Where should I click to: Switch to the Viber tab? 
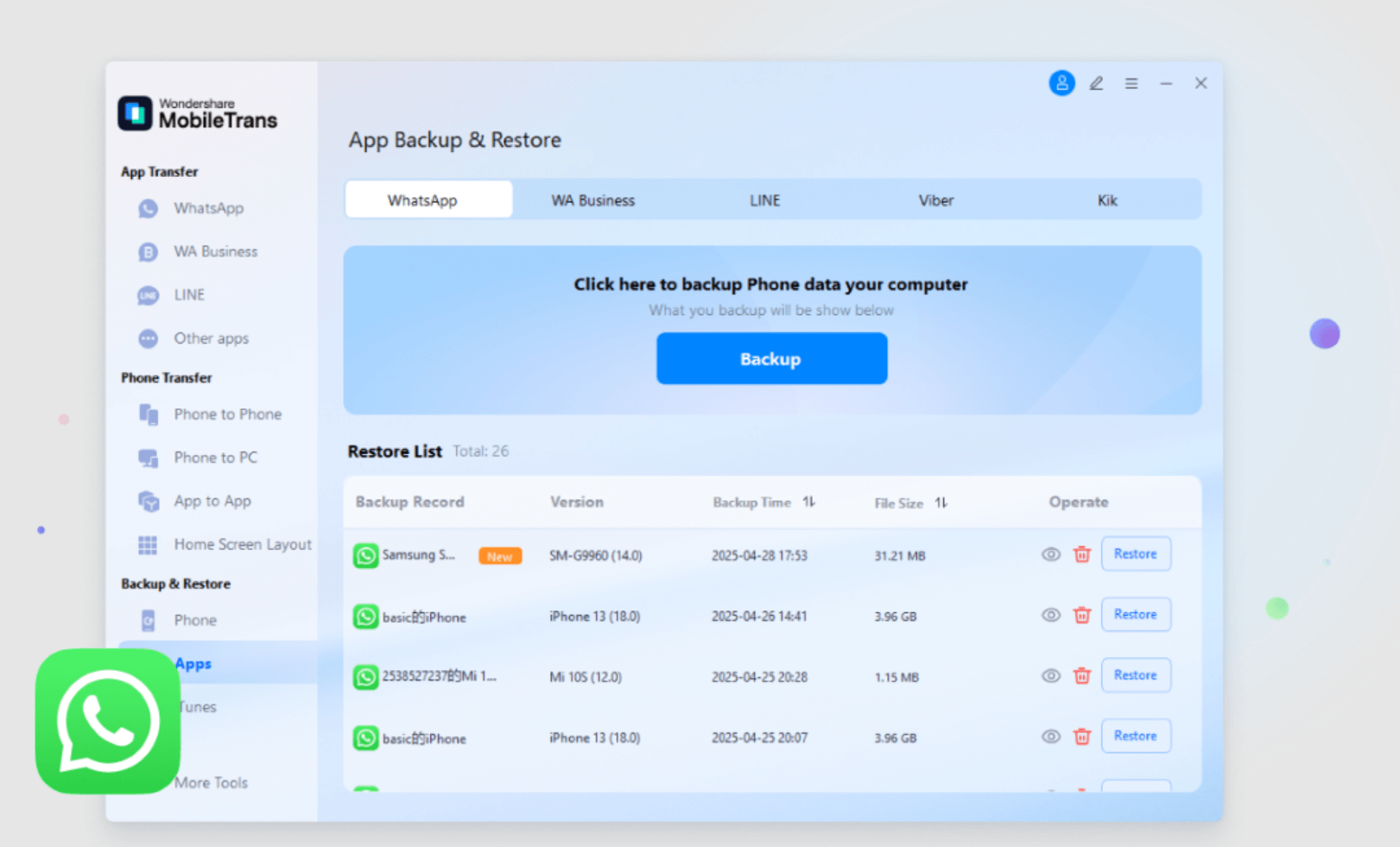pos(935,199)
